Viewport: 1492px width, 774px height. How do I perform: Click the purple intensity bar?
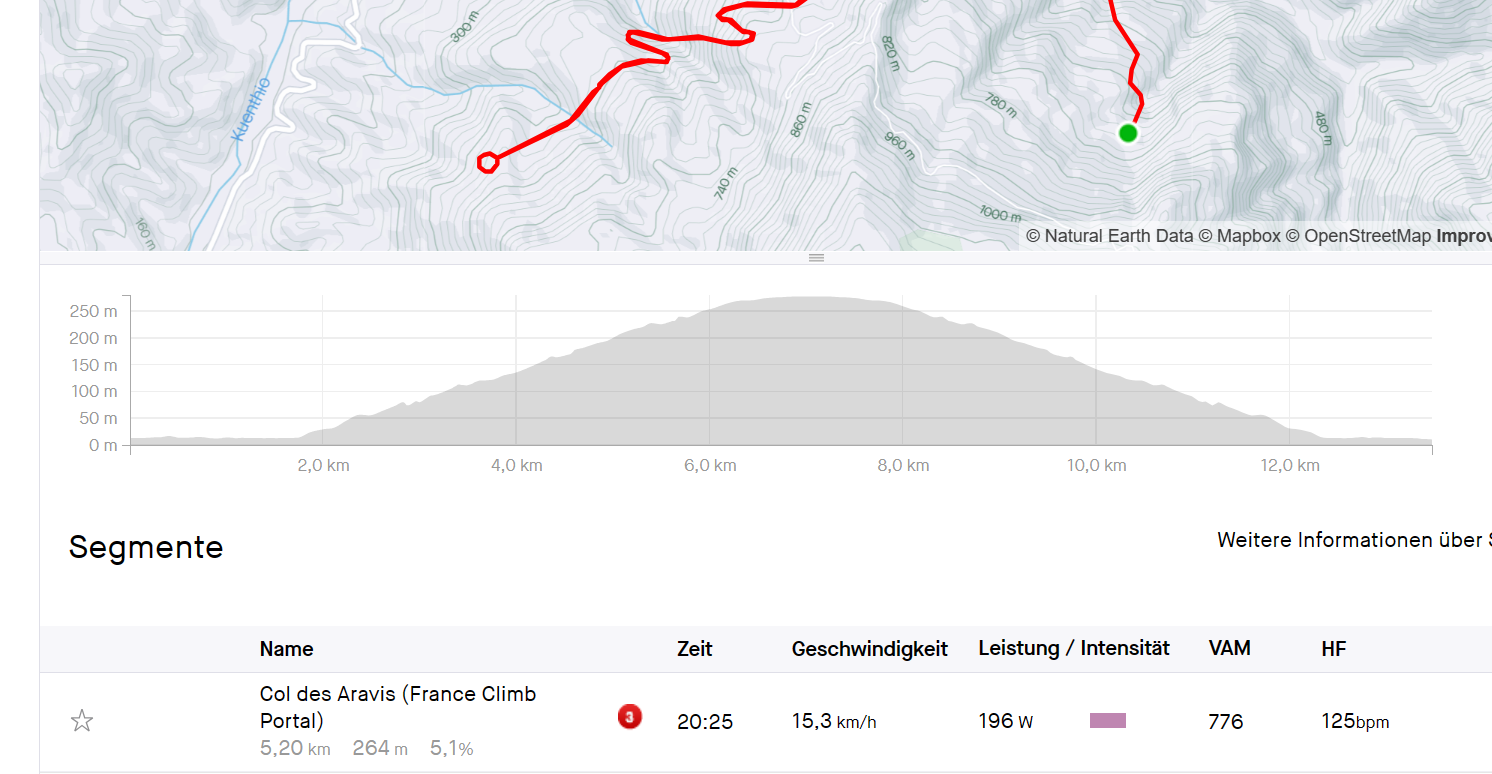pyautogui.click(x=1107, y=720)
